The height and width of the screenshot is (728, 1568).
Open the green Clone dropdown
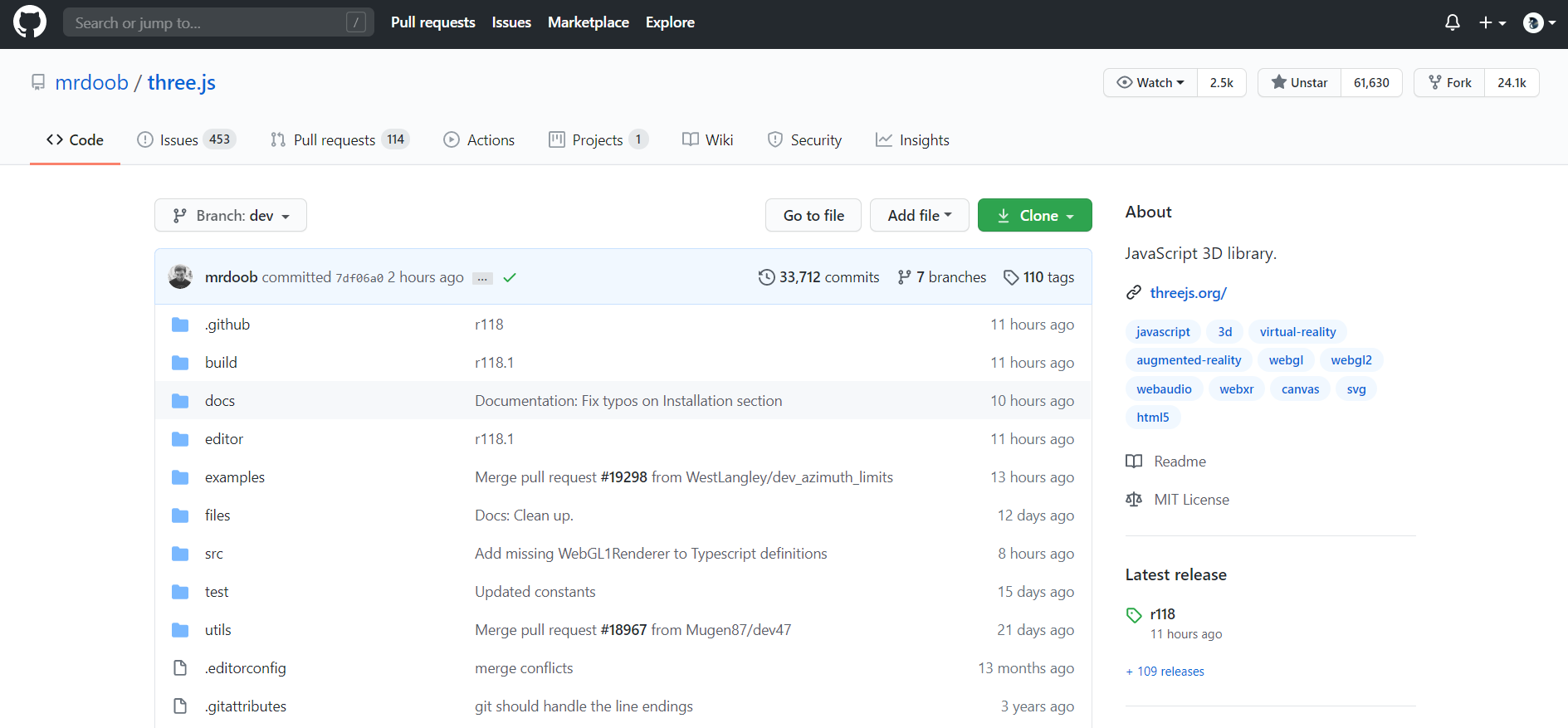click(x=1035, y=215)
